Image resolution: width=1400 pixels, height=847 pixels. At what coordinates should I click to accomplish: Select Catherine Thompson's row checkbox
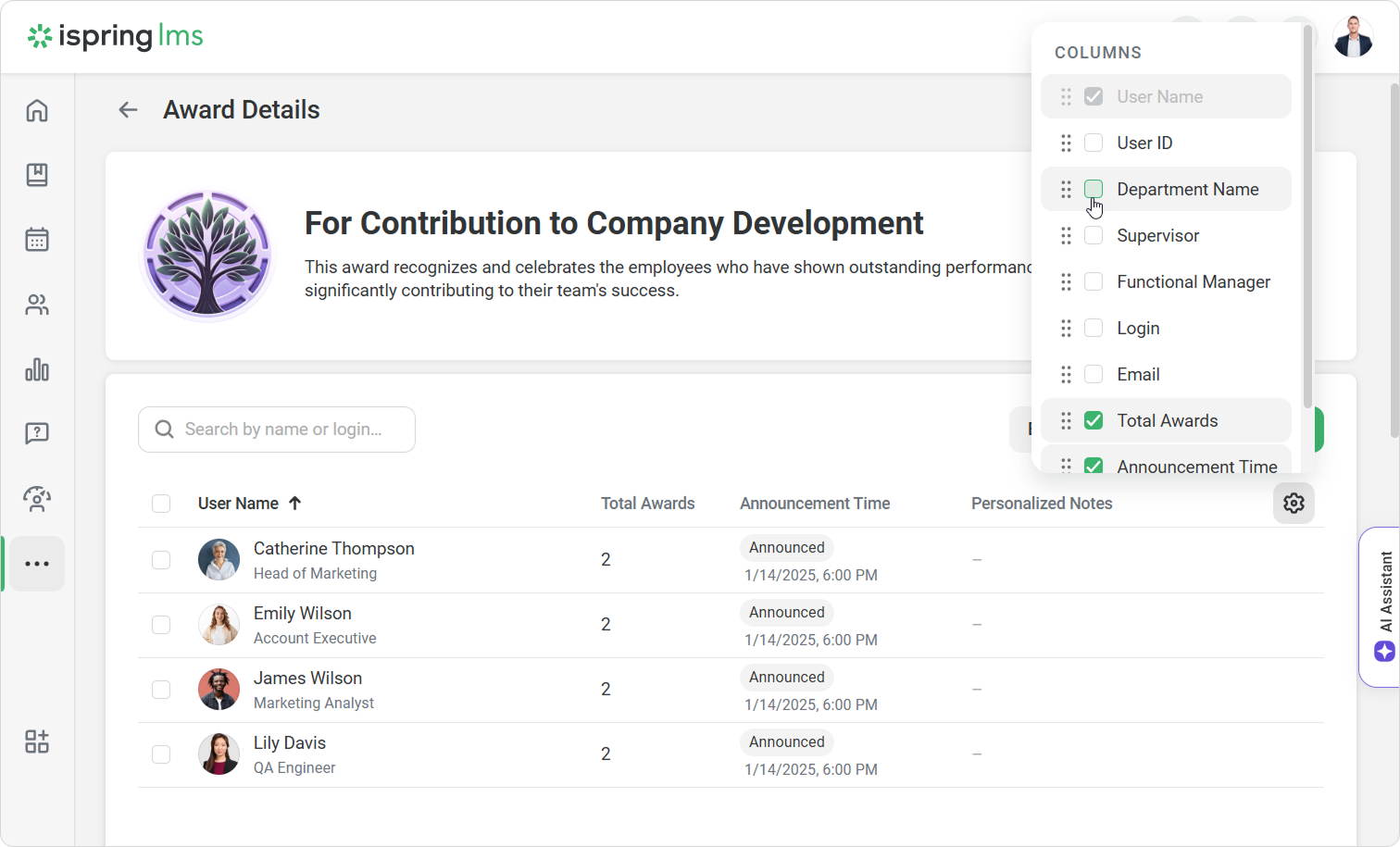[x=161, y=560]
